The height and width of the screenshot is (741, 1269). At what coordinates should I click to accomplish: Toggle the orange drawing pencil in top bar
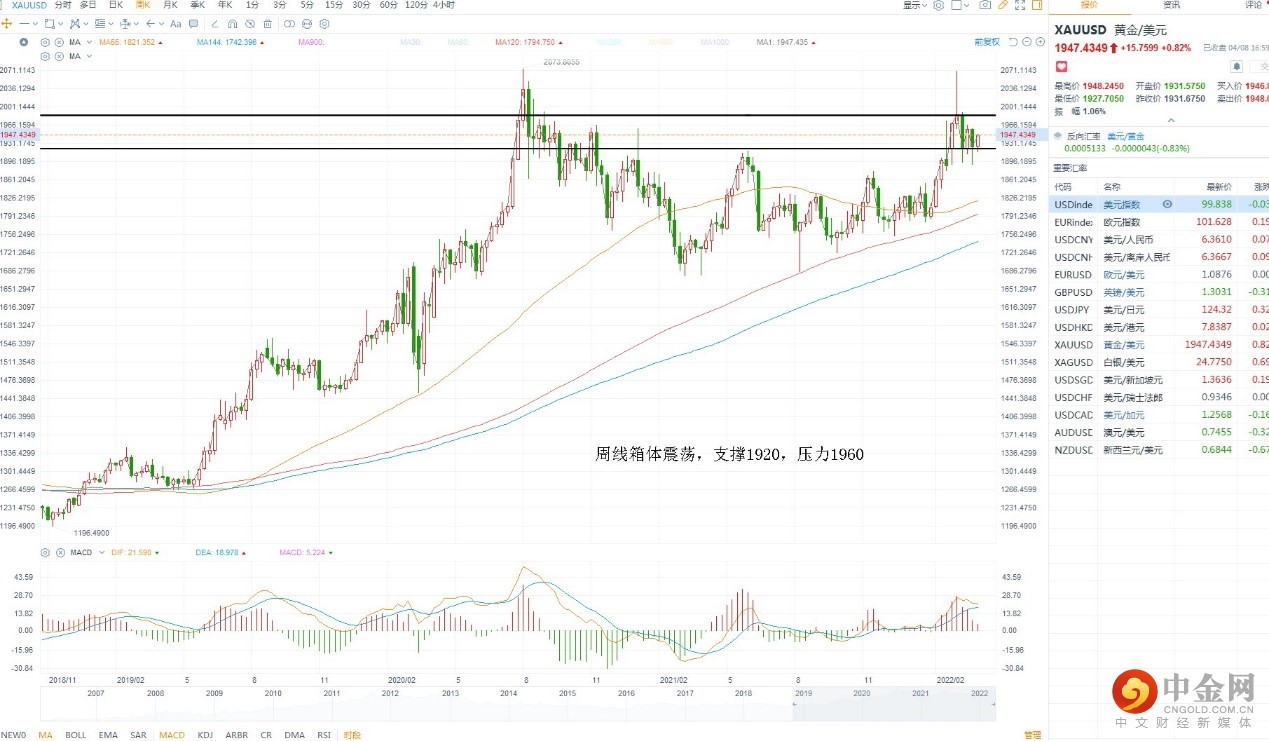coord(1003,5)
